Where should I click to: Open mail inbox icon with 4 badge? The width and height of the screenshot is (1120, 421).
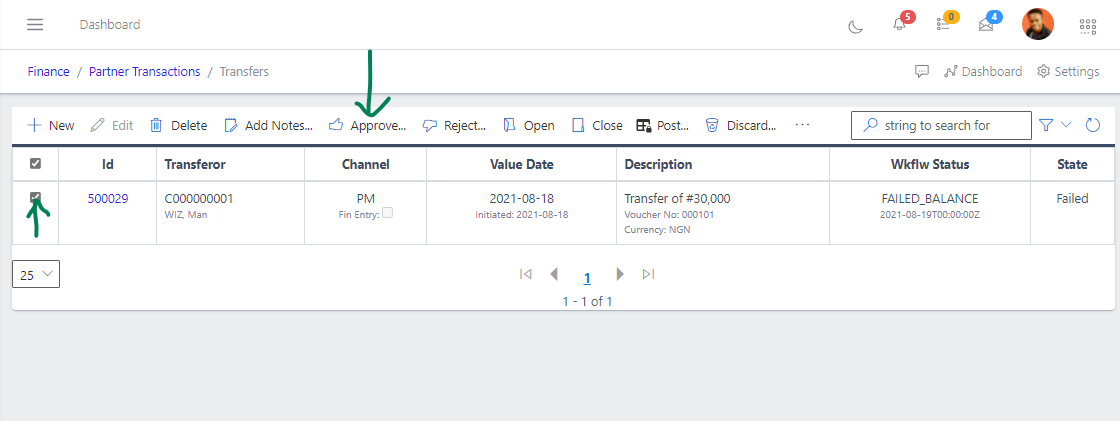point(986,25)
